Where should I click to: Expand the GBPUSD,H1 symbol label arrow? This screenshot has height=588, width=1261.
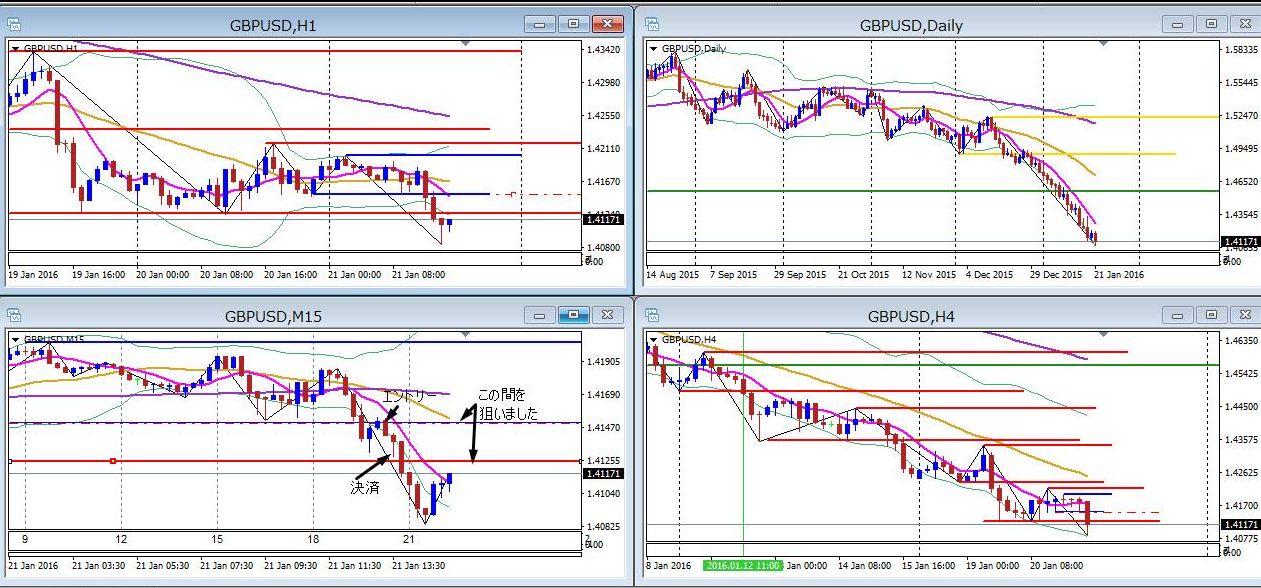[x=16, y=47]
